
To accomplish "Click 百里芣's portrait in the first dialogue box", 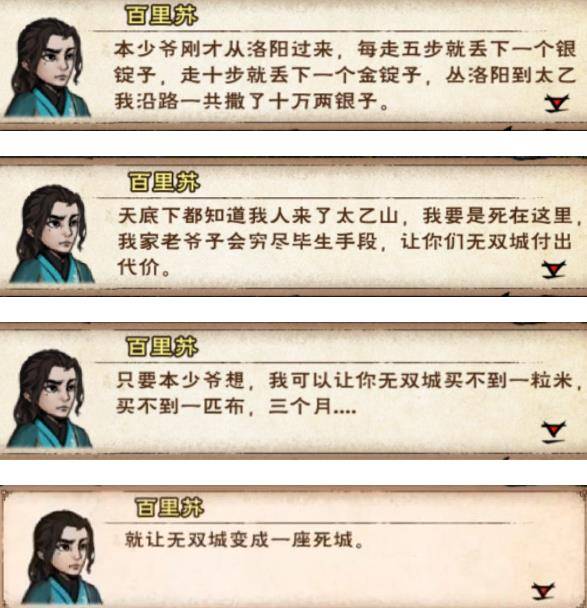I will (47, 67).
